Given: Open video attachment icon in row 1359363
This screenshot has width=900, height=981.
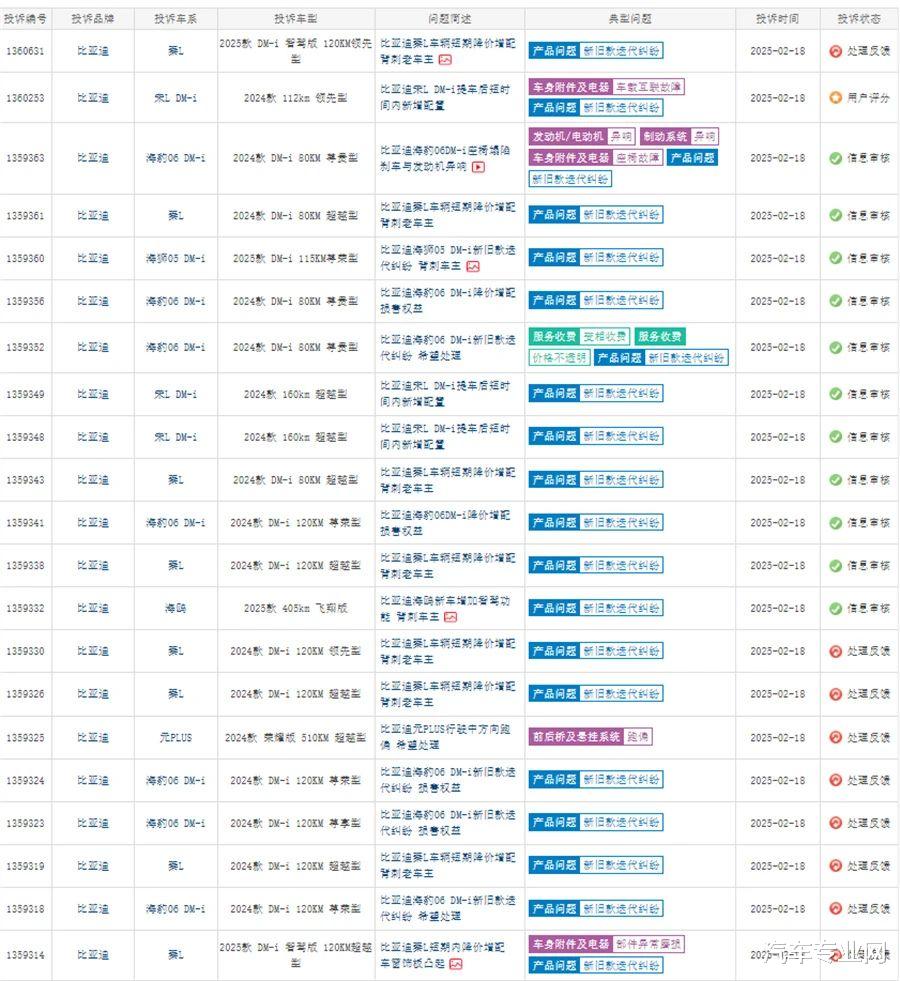Looking at the screenshot, I should [x=478, y=167].
